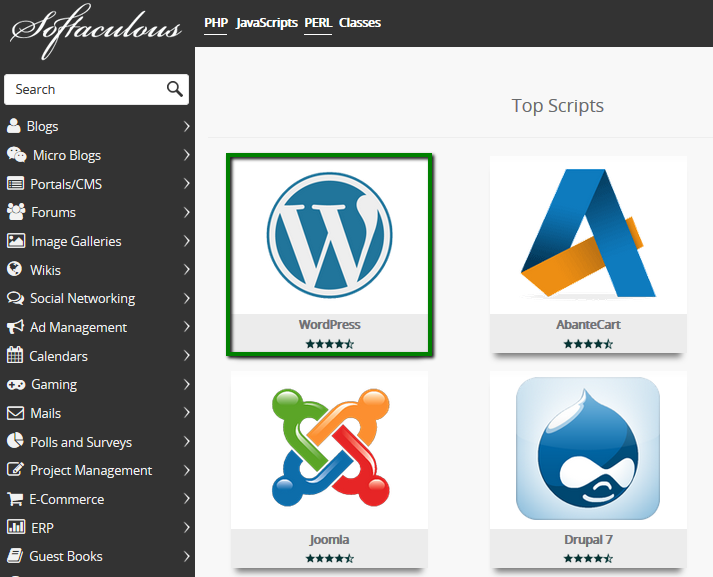Image resolution: width=713 pixels, height=577 pixels.
Task: Click the Softaculous logo
Action: 96,31
